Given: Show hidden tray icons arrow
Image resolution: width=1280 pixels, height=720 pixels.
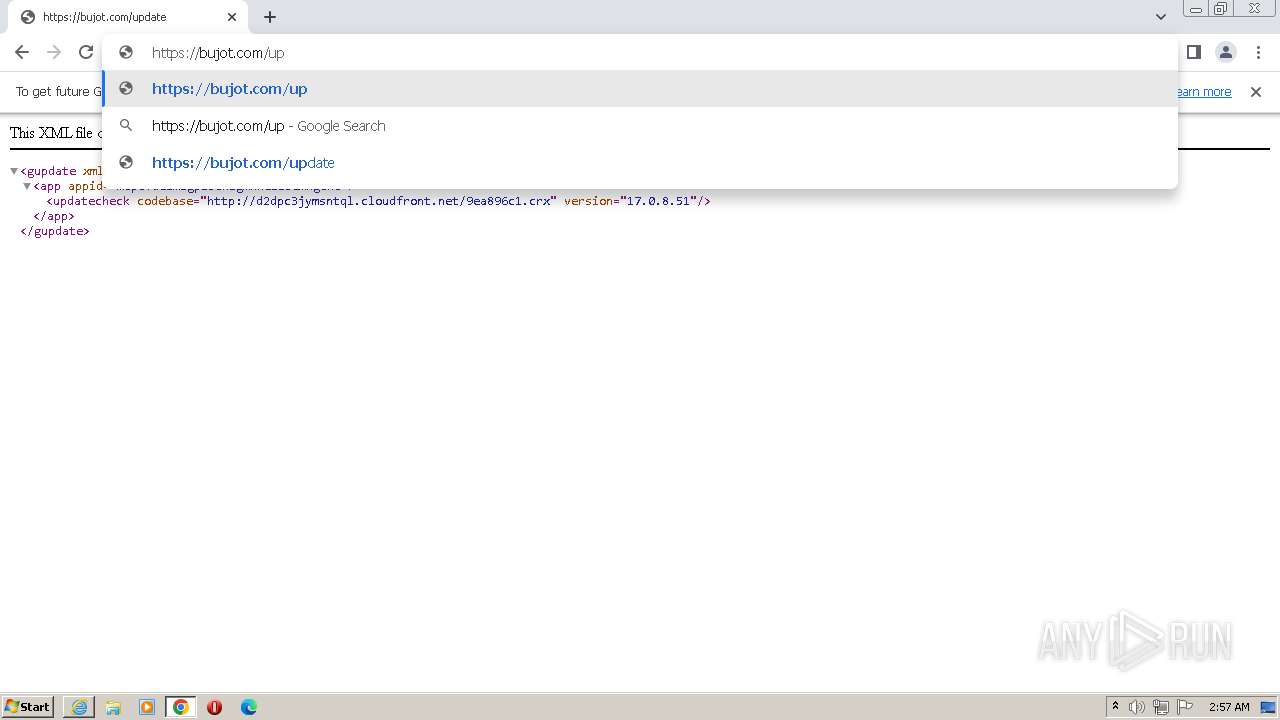Looking at the screenshot, I should 1116,707.
